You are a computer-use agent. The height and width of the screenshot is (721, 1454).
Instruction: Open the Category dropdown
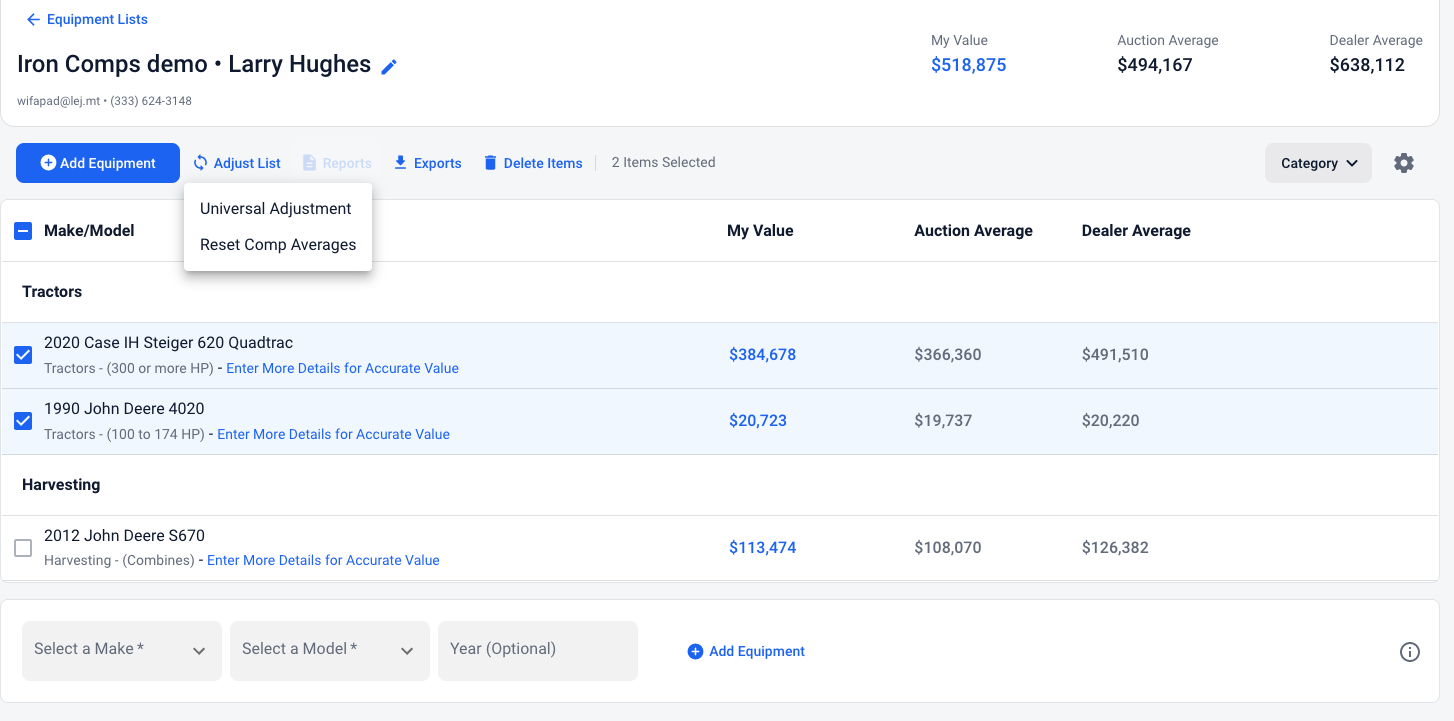coord(1318,163)
